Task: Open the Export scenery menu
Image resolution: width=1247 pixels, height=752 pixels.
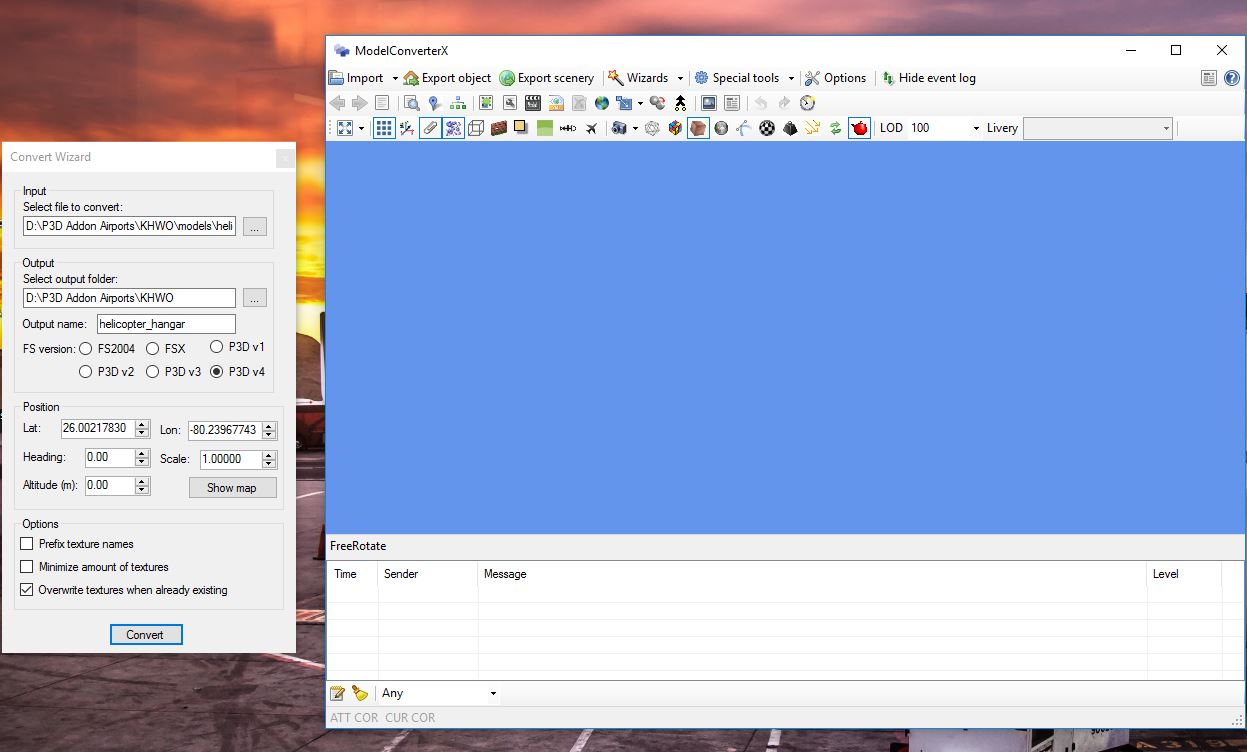Action: 547,78
